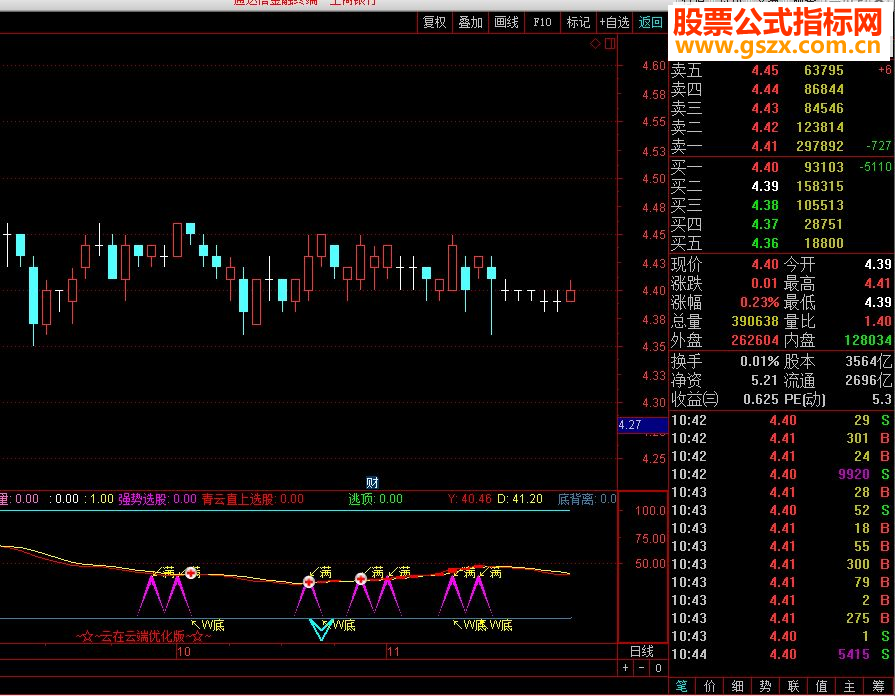Click the Y: 40.46 indicator value

point(470,499)
